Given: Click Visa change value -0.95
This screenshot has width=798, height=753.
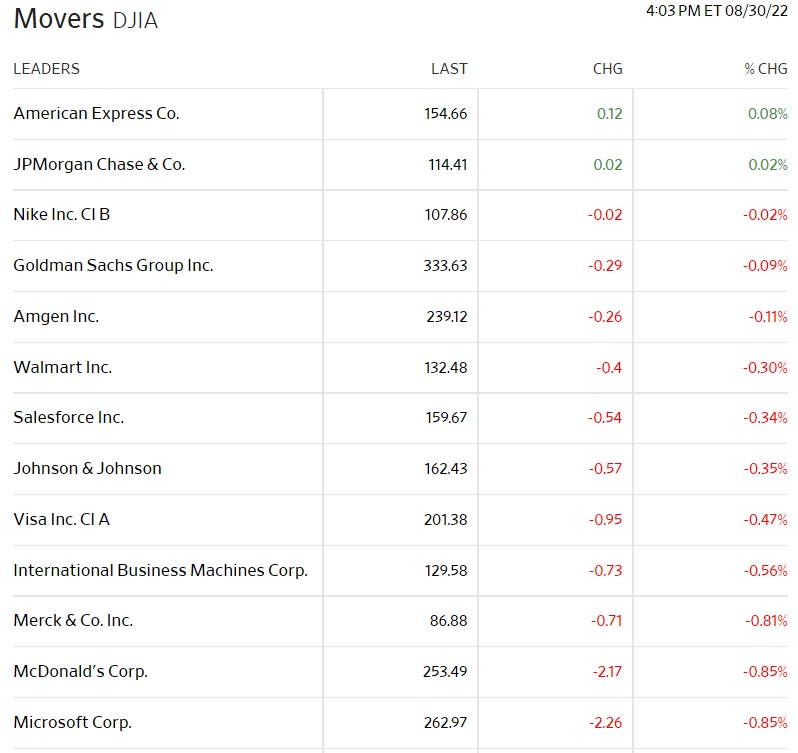Looking at the screenshot, I should [x=606, y=519].
